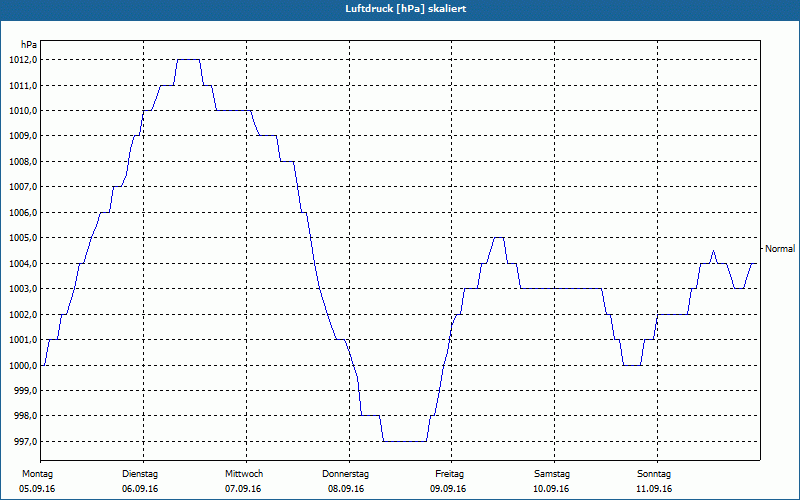
Task: Click the 998,0 axis value
Action: (25, 416)
